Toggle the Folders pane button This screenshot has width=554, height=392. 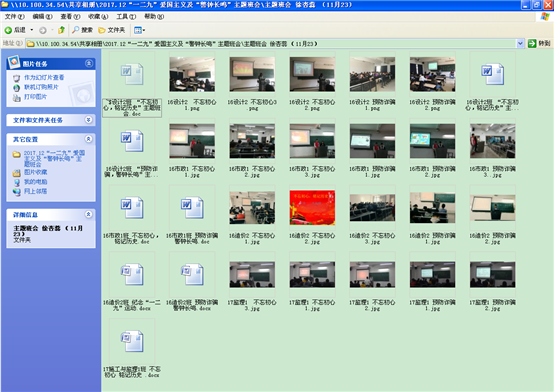point(112,30)
